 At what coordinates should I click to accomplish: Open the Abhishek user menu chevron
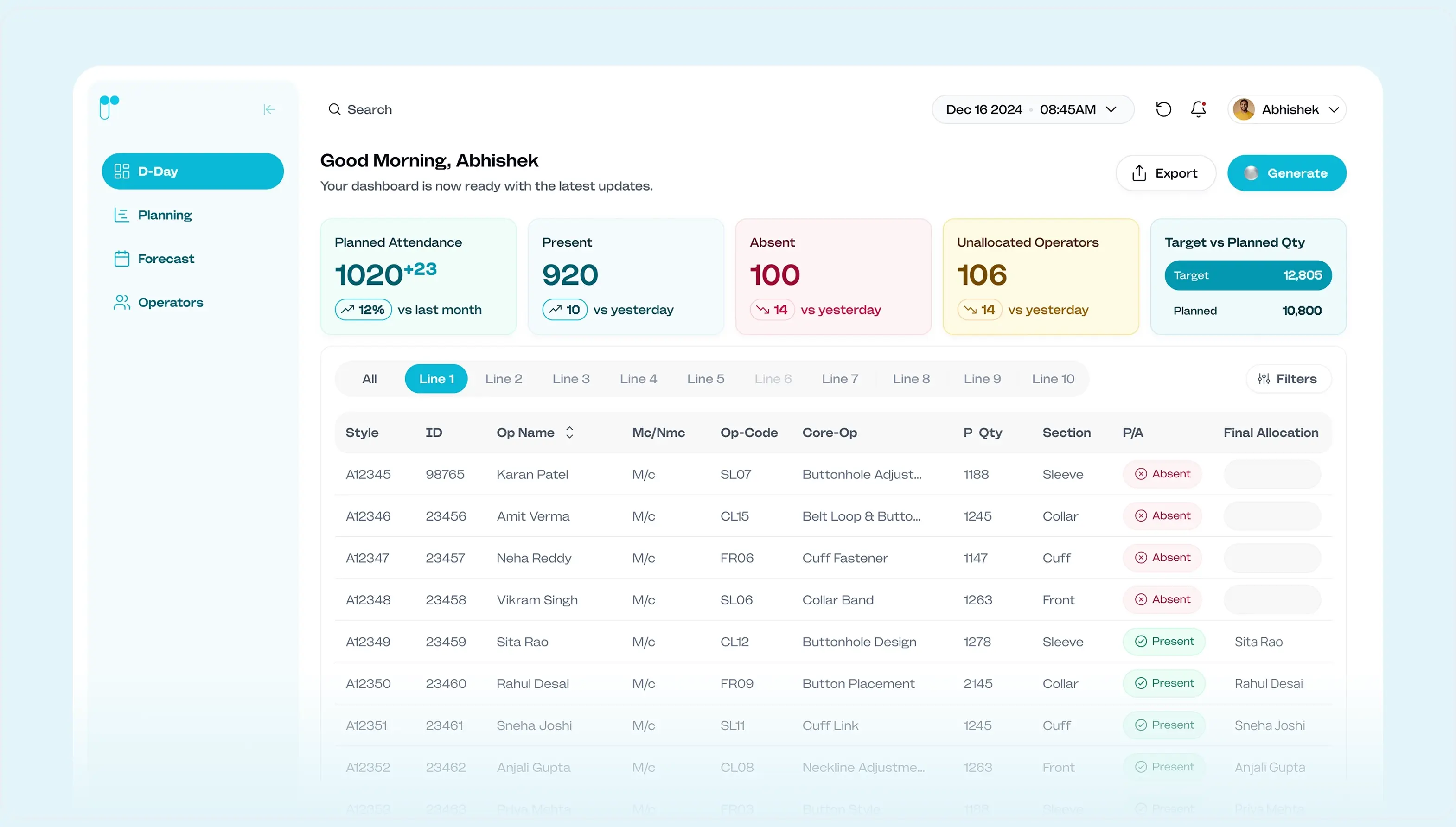point(1333,109)
